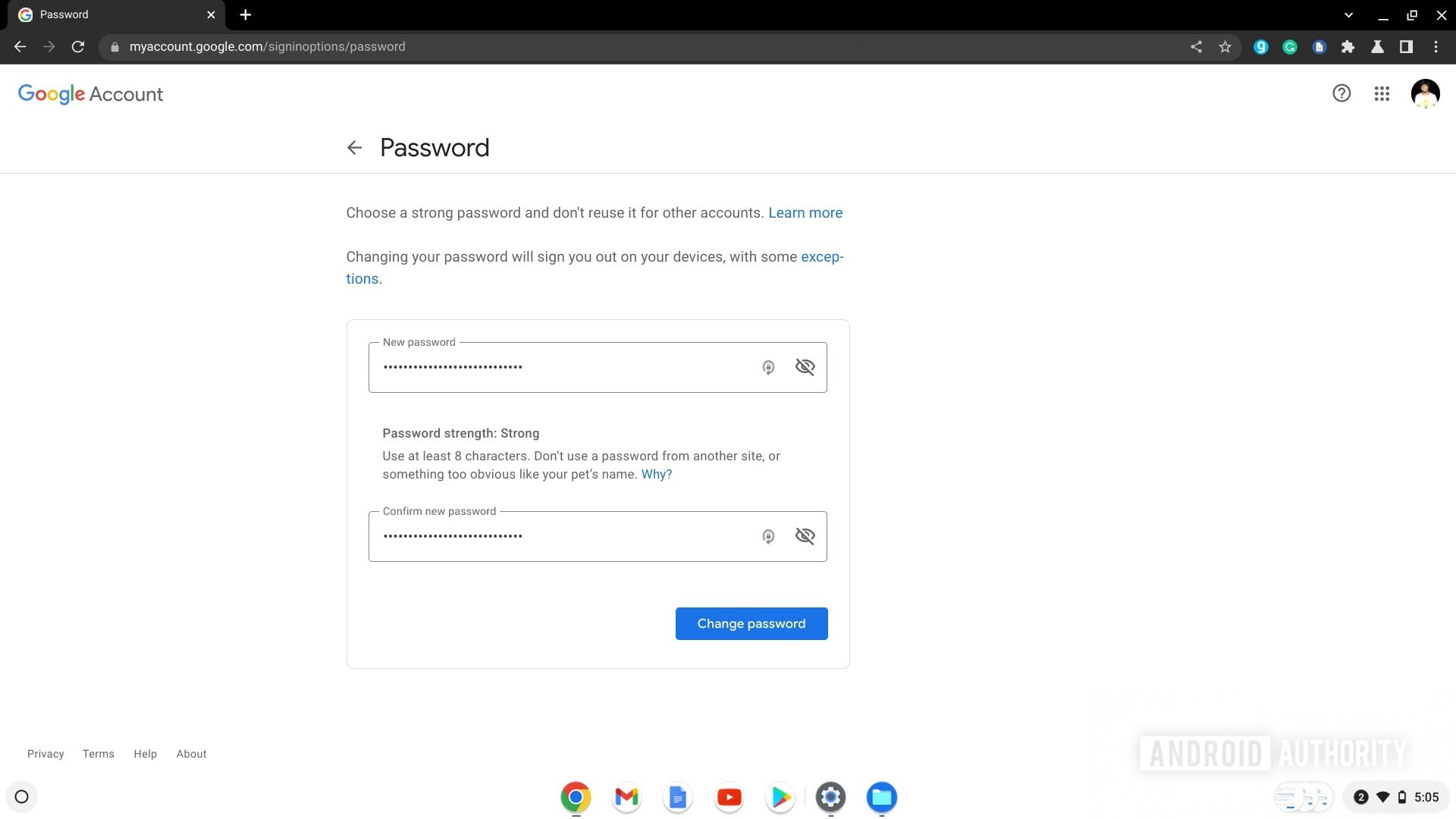This screenshot has width=1456, height=819.
Task: Toggle visibility of New password field
Action: tap(805, 367)
